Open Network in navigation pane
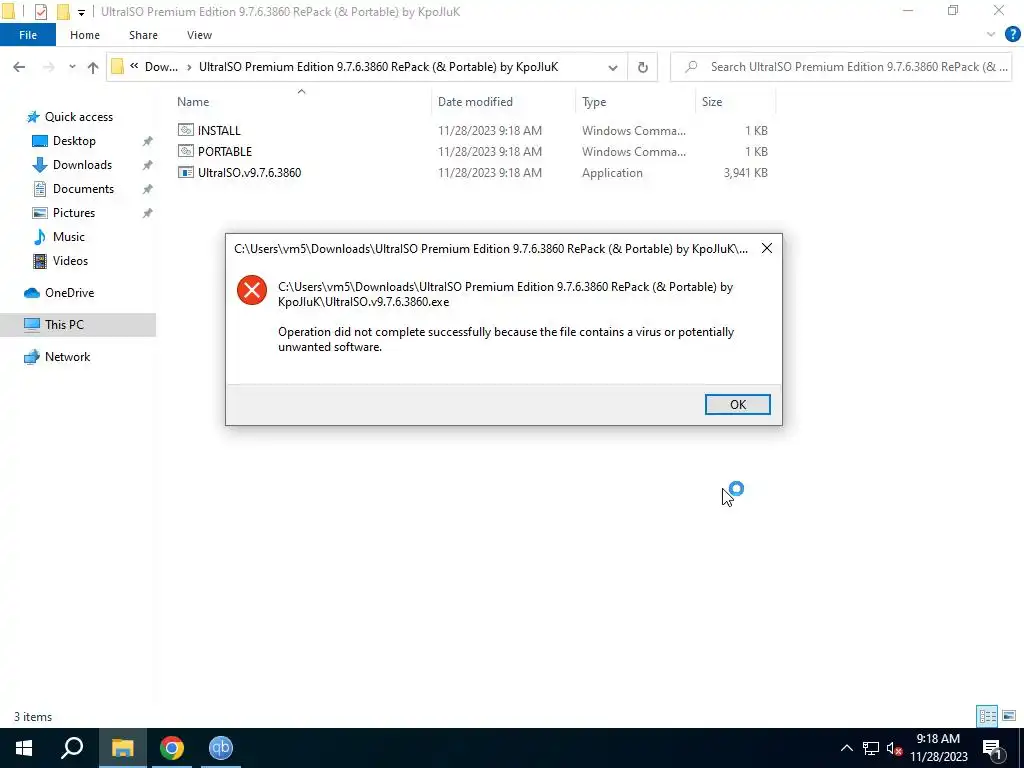This screenshot has width=1024, height=768. (67, 357)
